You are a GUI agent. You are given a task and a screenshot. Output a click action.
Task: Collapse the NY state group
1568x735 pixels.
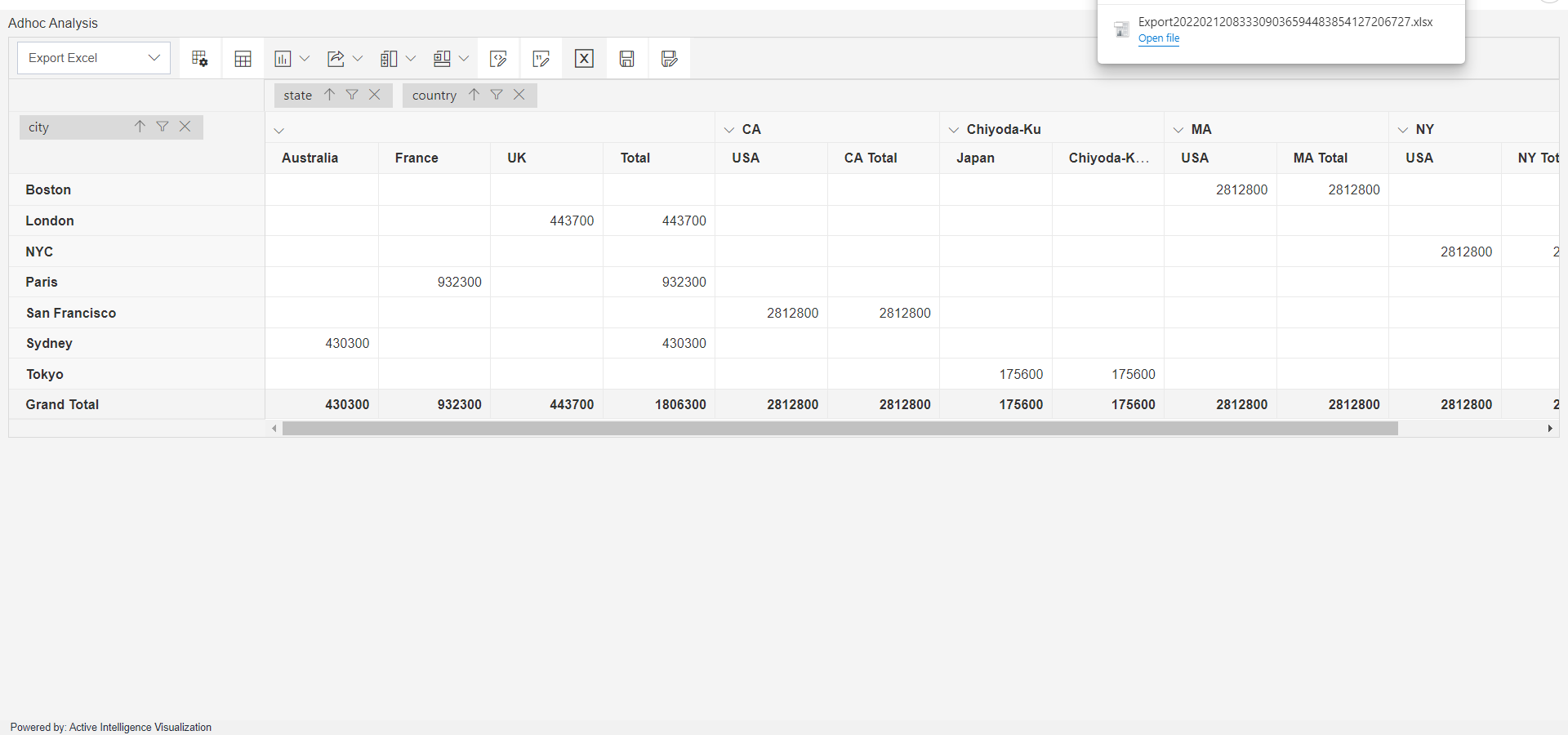click(x=1403, y=130)
